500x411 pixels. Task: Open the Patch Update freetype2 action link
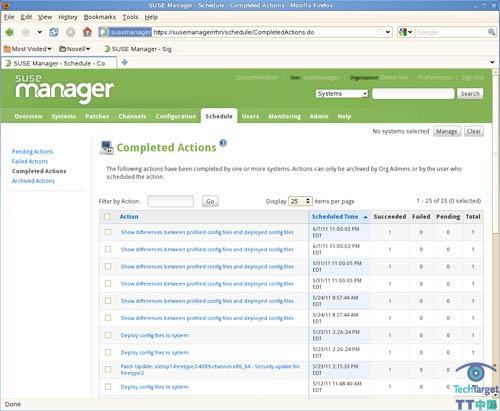pos(210,369)
